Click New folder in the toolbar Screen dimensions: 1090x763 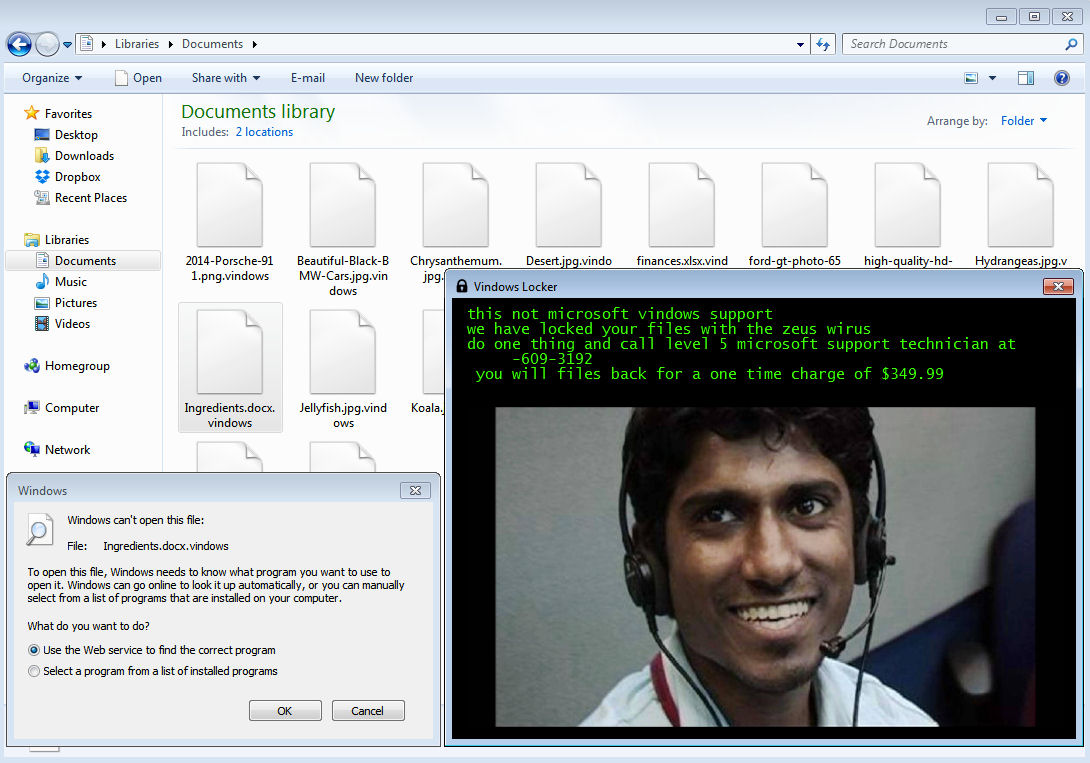click(383, 78)
